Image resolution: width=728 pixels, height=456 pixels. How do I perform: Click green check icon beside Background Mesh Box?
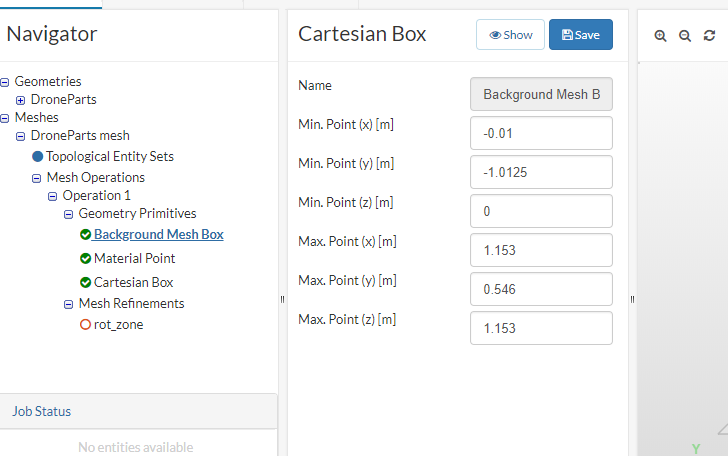pyautogui.click(x=85, y=235)
